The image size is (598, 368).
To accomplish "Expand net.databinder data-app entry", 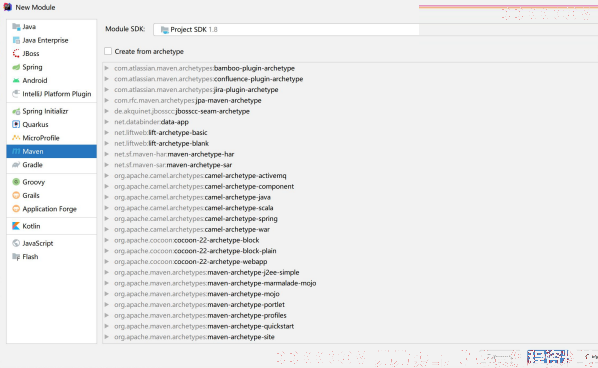I will coord(107,122).
